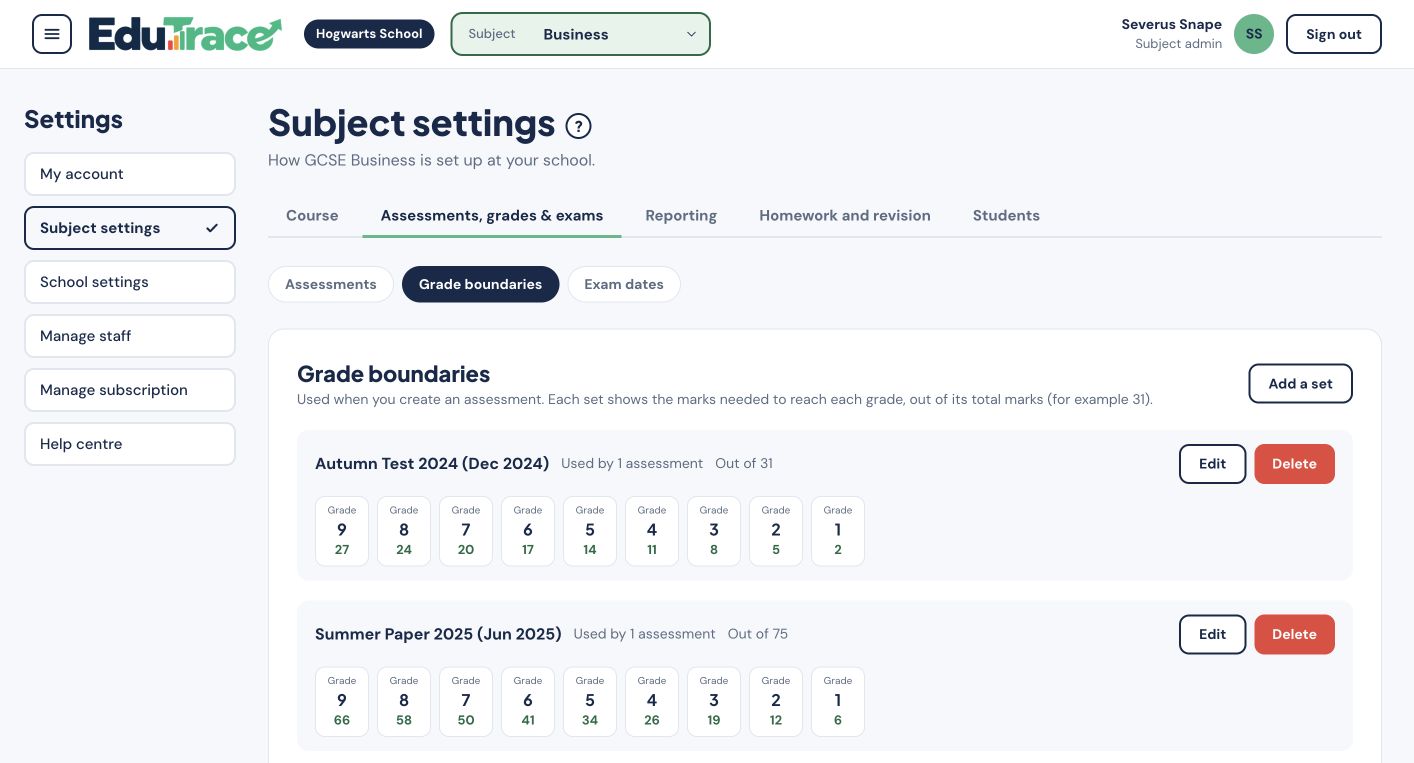Open School settings
The image size is (1414, 763).
coord(130,282)
